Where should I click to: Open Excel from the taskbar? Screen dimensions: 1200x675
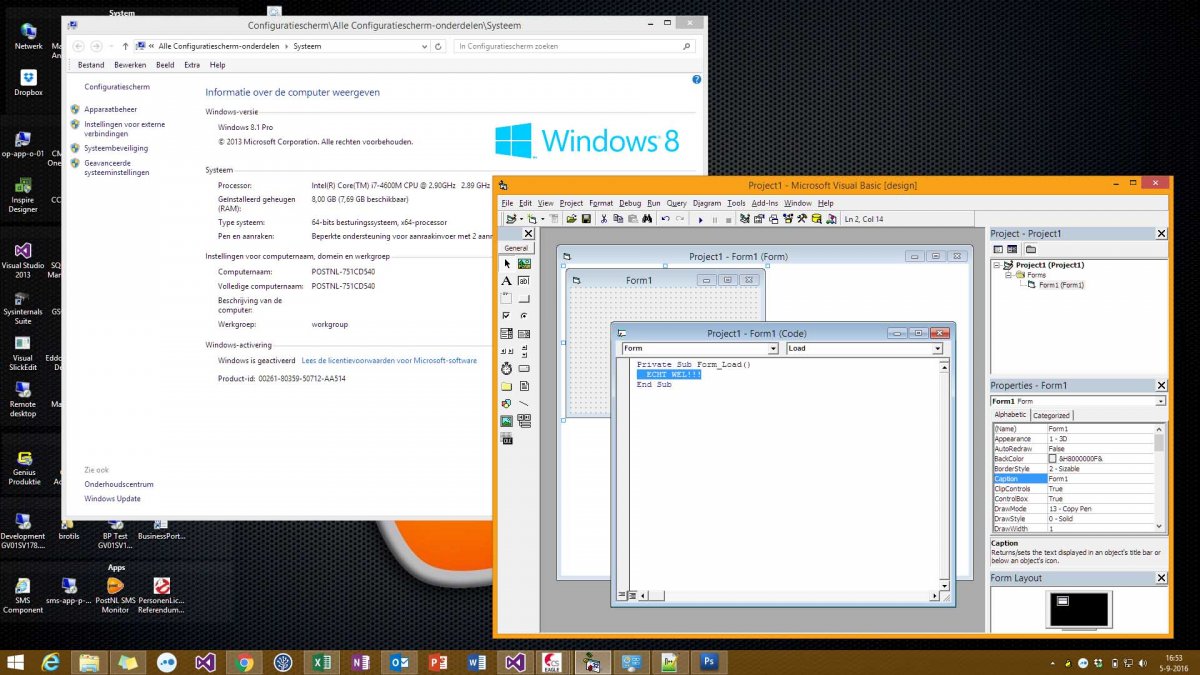pos(321,662)
